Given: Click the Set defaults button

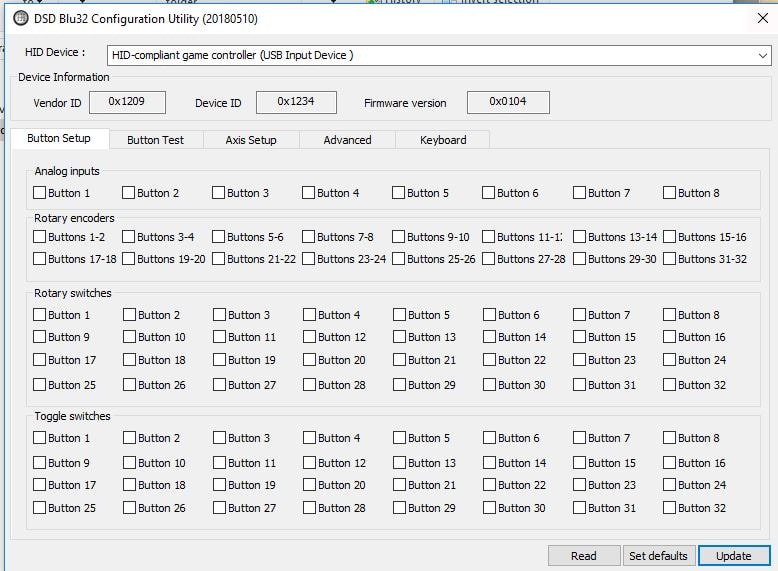Looking at the screenshot, I should (x=657, y=556).
